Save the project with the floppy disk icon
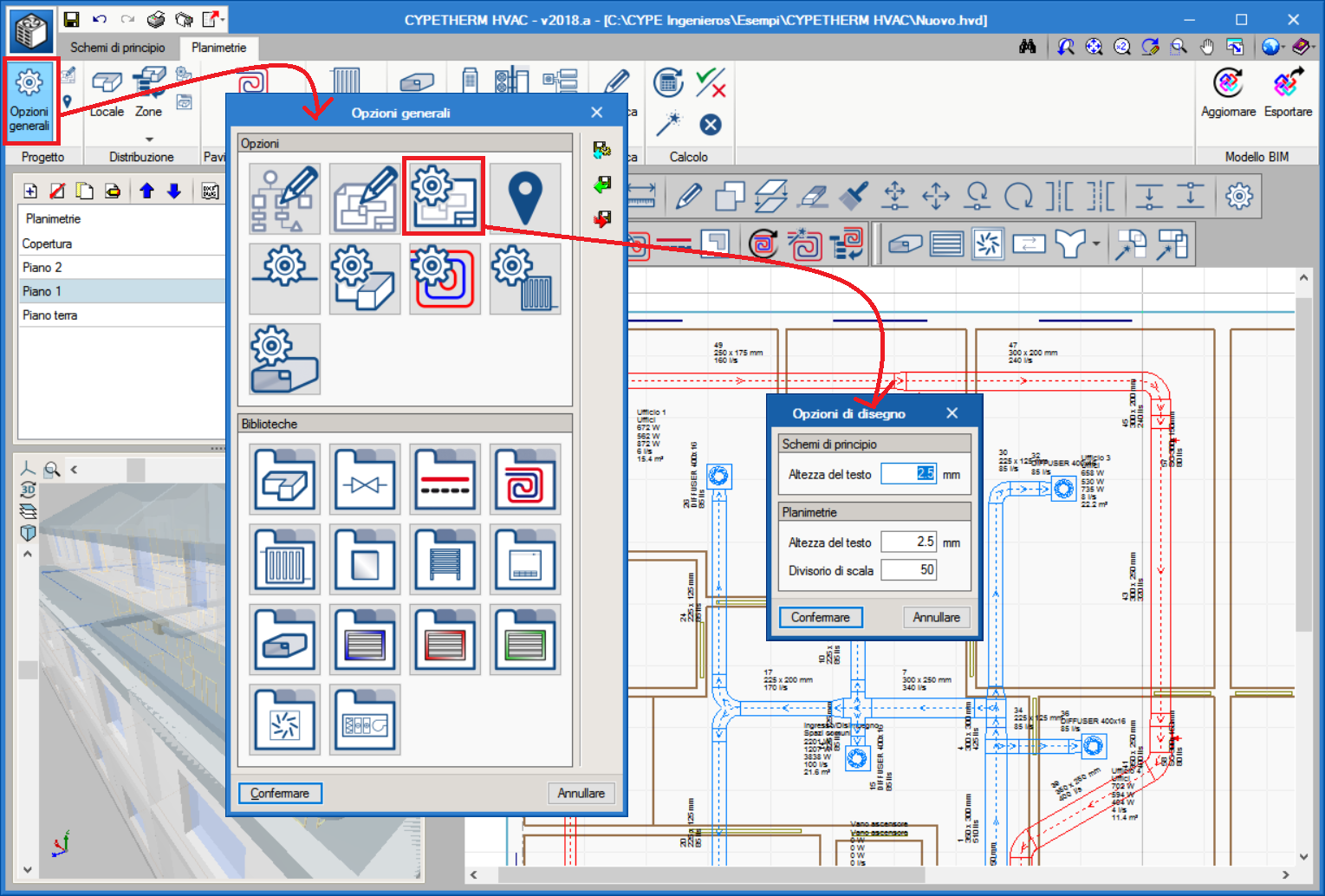Image resolution: width=1325 pixels, height=896 pixels. 72,19
